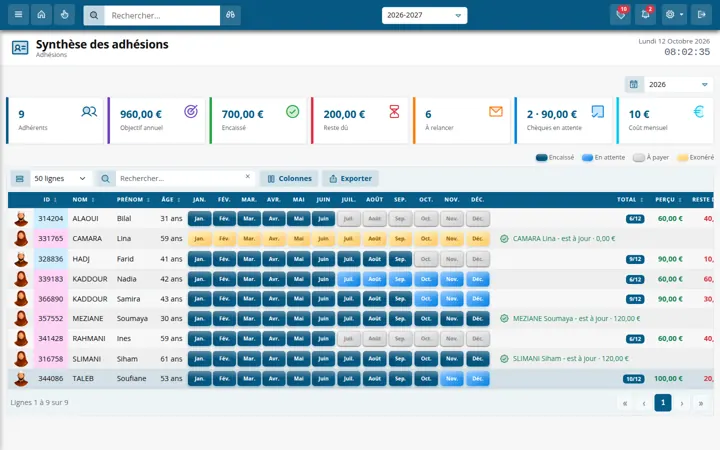The height and width of the screenshot is (450, 720).
Task: Open the 2026-2027 season dropdown
Action: 424,15
